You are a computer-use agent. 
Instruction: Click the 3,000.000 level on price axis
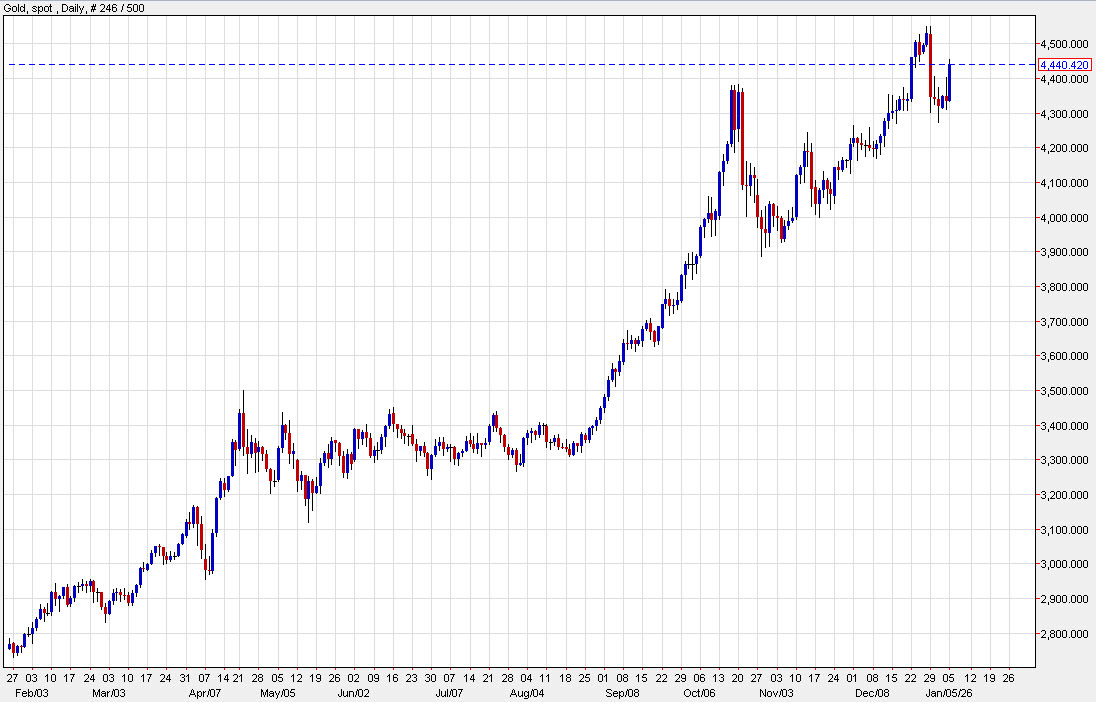[x=1064, y=564]
